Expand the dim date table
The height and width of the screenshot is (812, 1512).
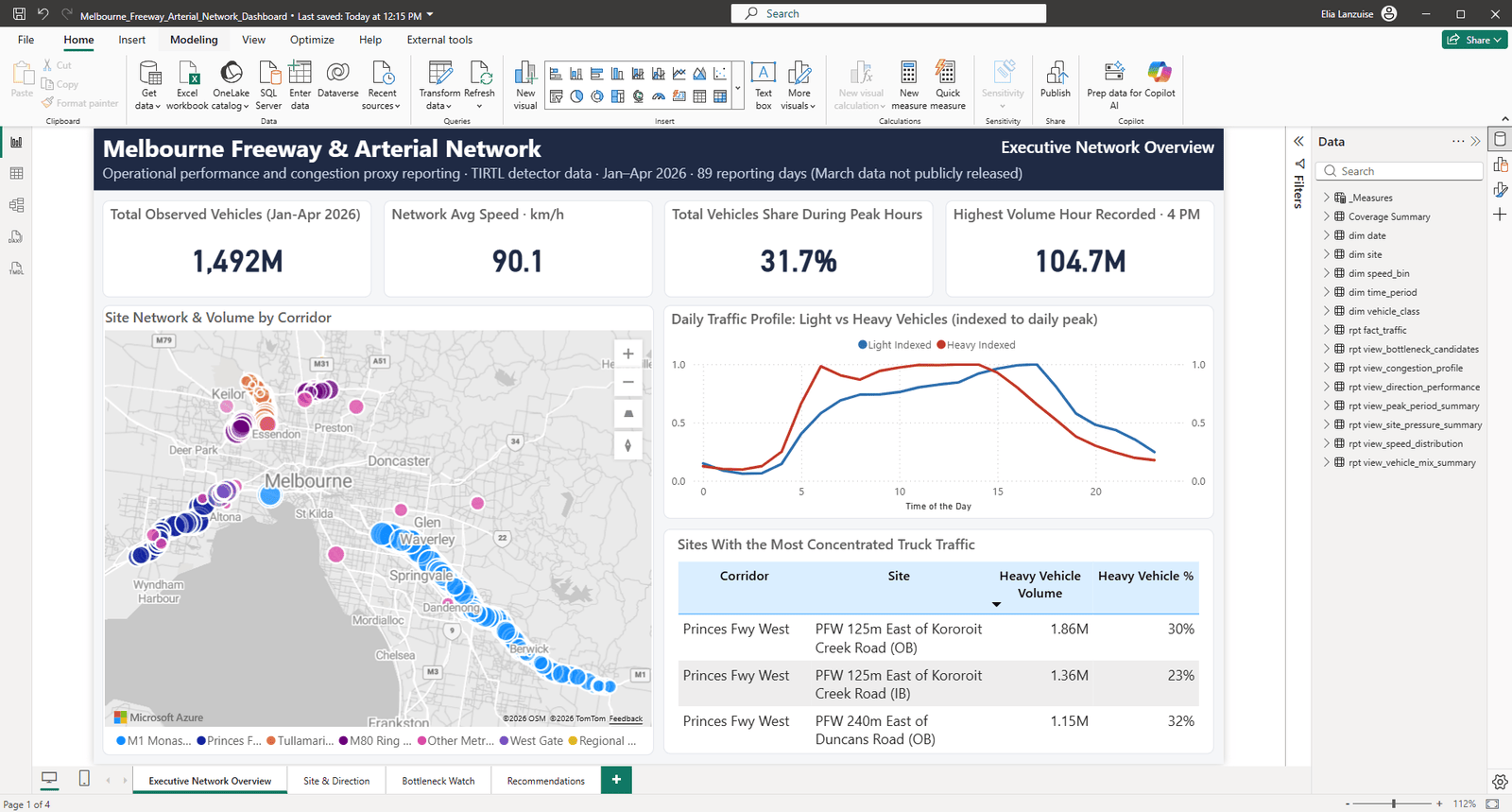coord(1327,235)
